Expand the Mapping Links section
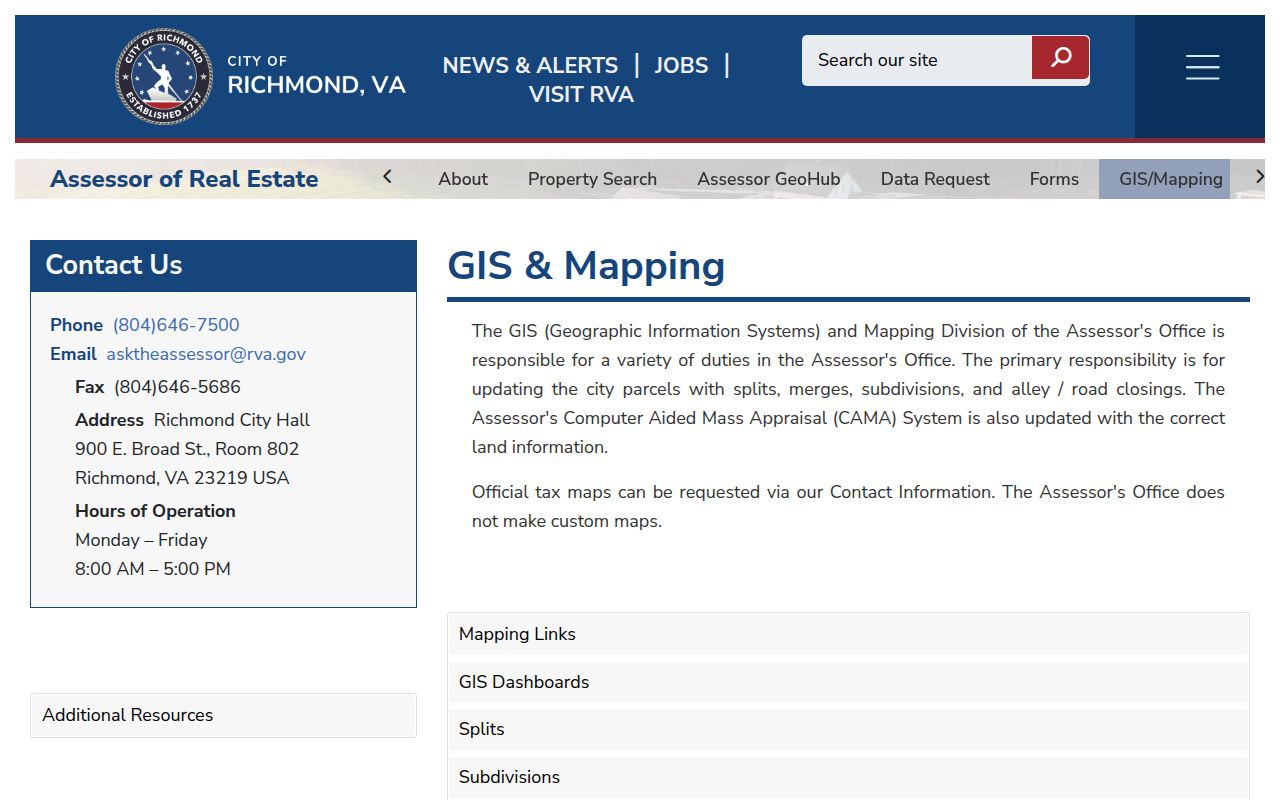The image size is (1280, 800). (848, 634)
